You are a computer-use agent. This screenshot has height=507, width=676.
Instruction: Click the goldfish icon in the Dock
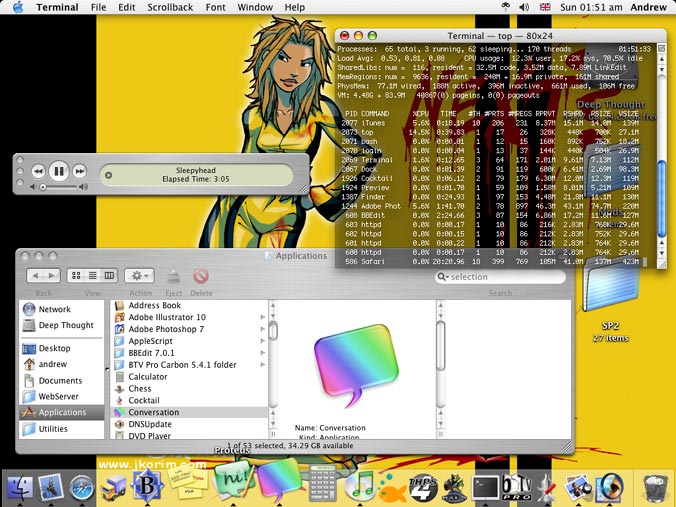point(392,488)
